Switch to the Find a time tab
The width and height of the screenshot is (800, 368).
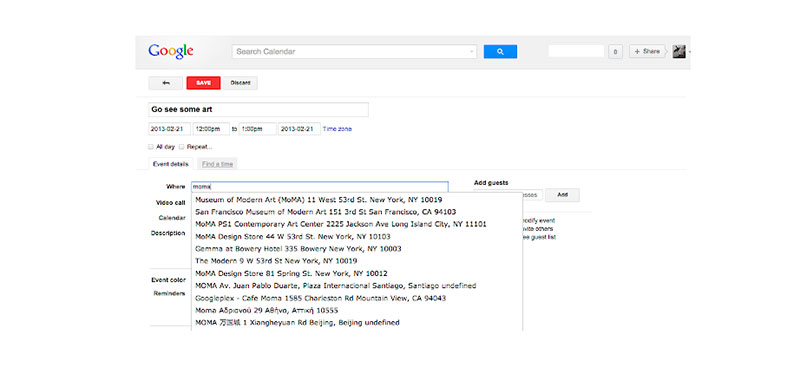point(217,164)
